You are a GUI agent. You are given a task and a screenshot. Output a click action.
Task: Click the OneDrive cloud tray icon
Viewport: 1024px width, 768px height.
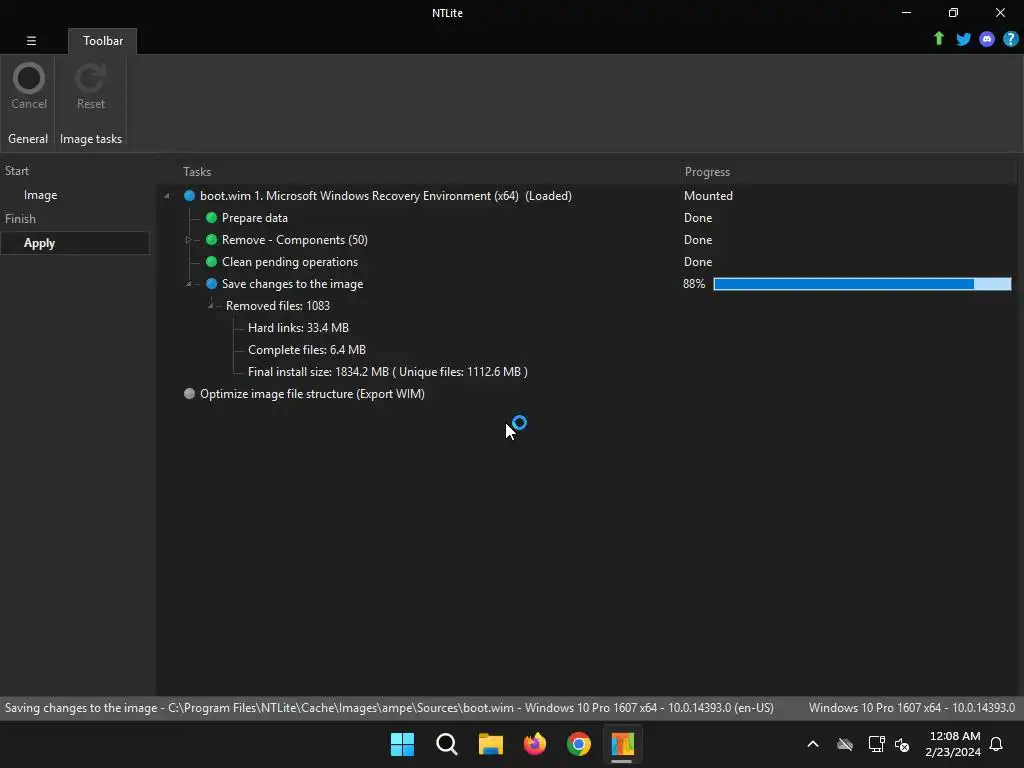[845, 744]
